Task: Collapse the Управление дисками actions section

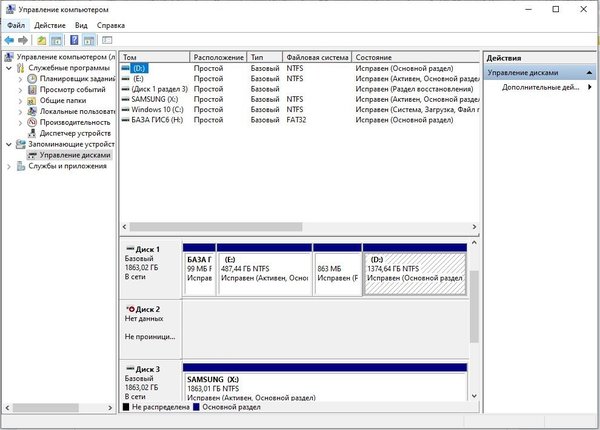Action: (589, 72)
